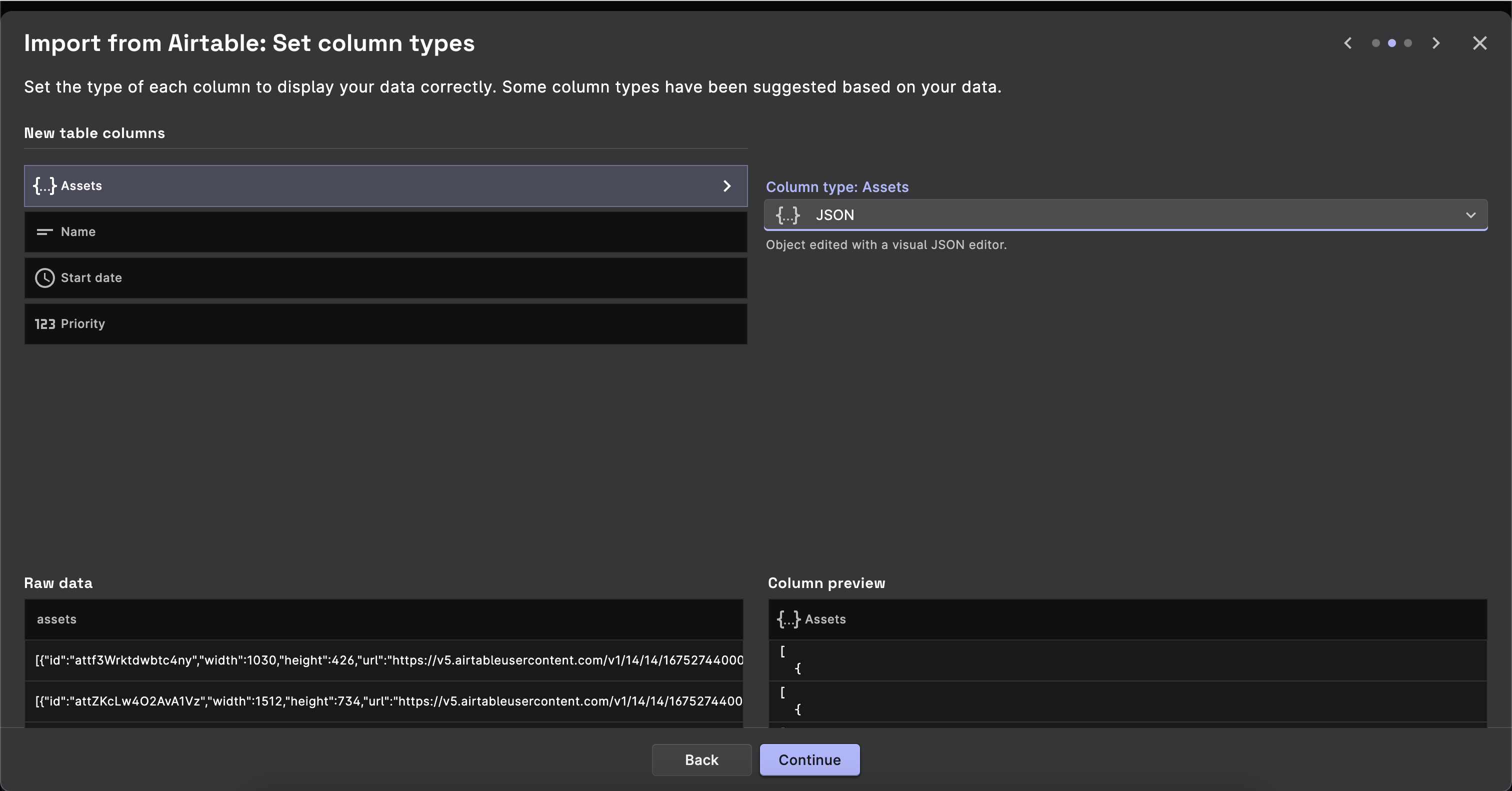Select the Name column row

(x=385, y=232)
